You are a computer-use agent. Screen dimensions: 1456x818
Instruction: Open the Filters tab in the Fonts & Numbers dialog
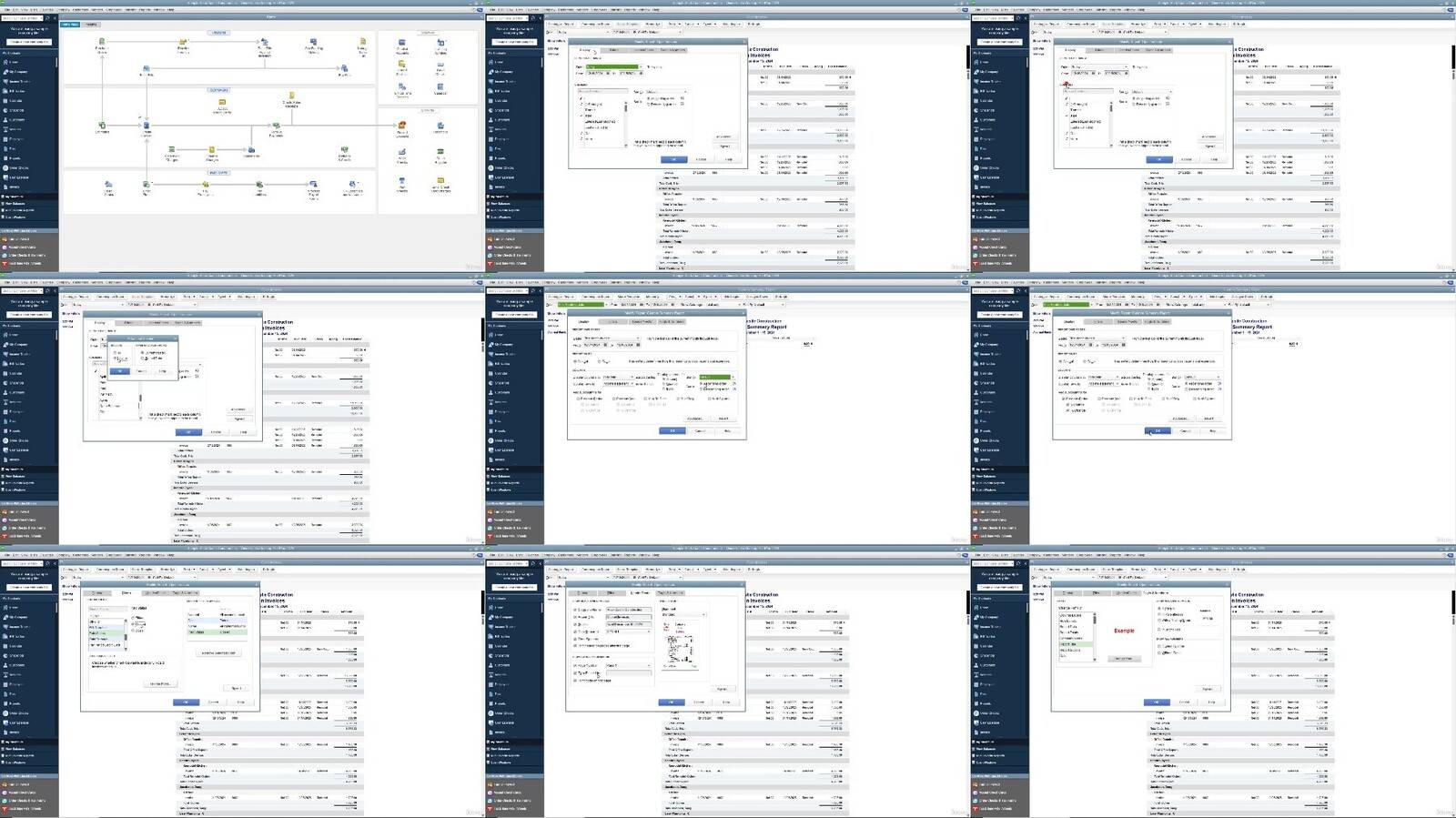1096,592
